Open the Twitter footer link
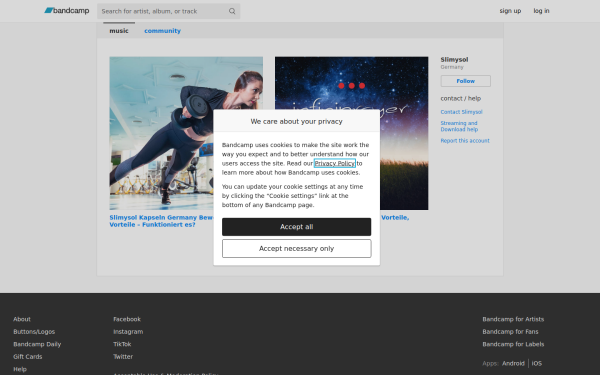Image resolution: width=600 pixels, height=375 pixels. click(x=123, y=356)
